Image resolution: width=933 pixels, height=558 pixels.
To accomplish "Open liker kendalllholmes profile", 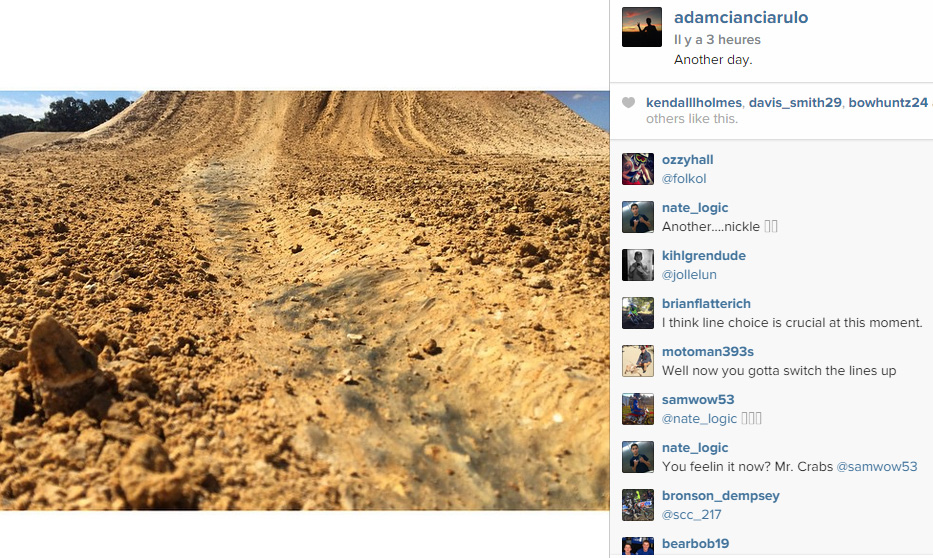I will pos(694,102).
